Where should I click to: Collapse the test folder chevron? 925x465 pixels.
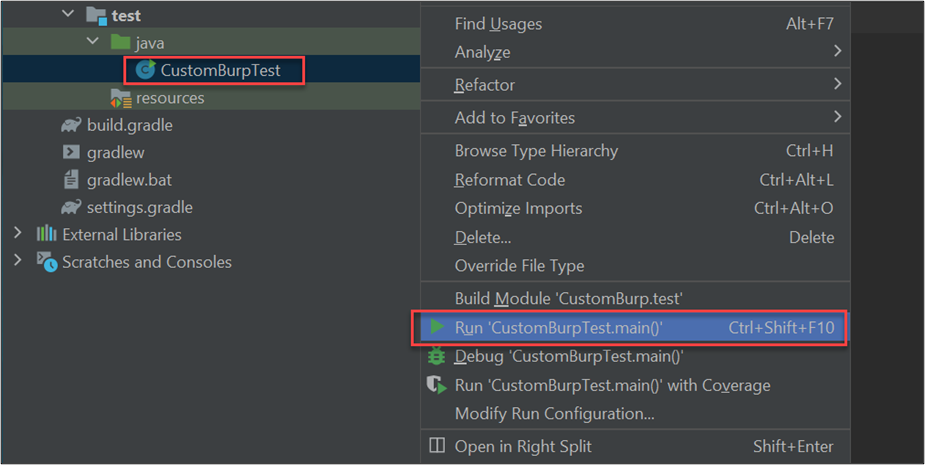[68, 15]
